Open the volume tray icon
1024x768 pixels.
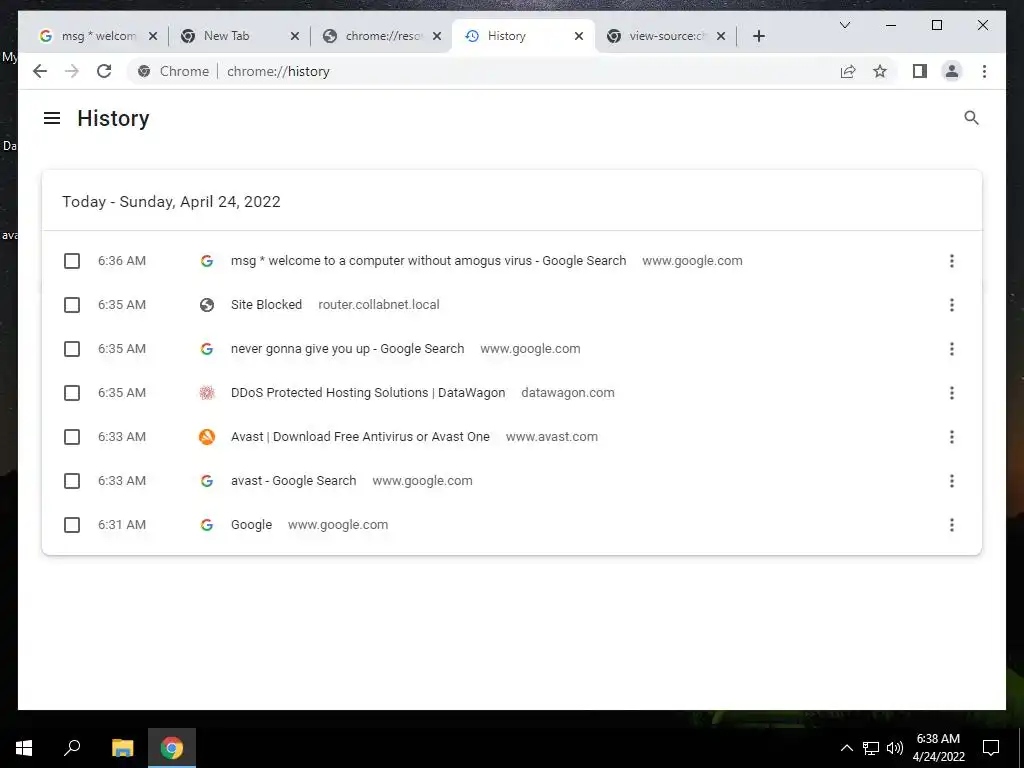(895, 748)
